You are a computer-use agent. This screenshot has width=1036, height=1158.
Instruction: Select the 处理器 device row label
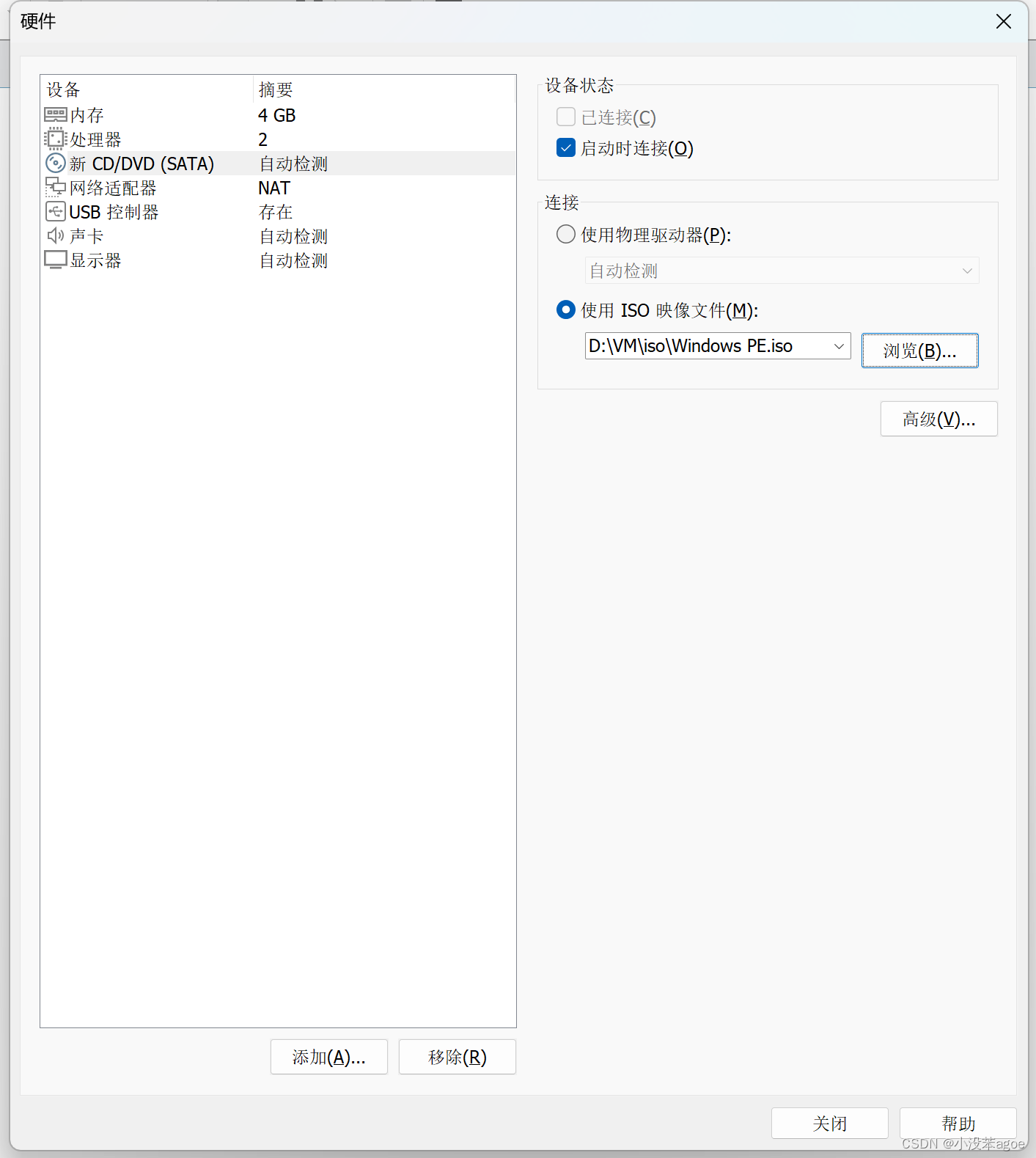[95, 139]
